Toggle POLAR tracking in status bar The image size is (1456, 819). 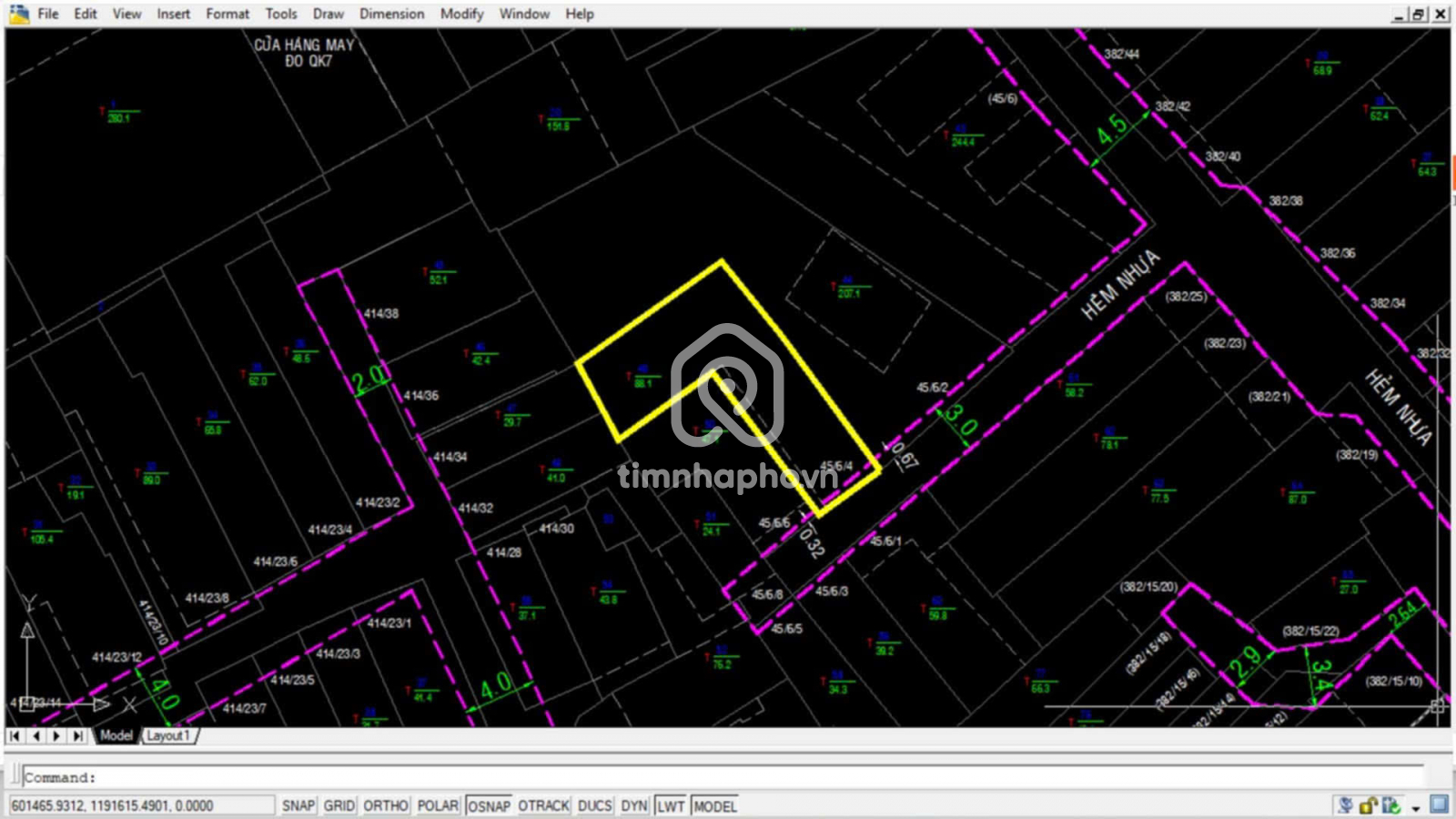tap(438, 806)
